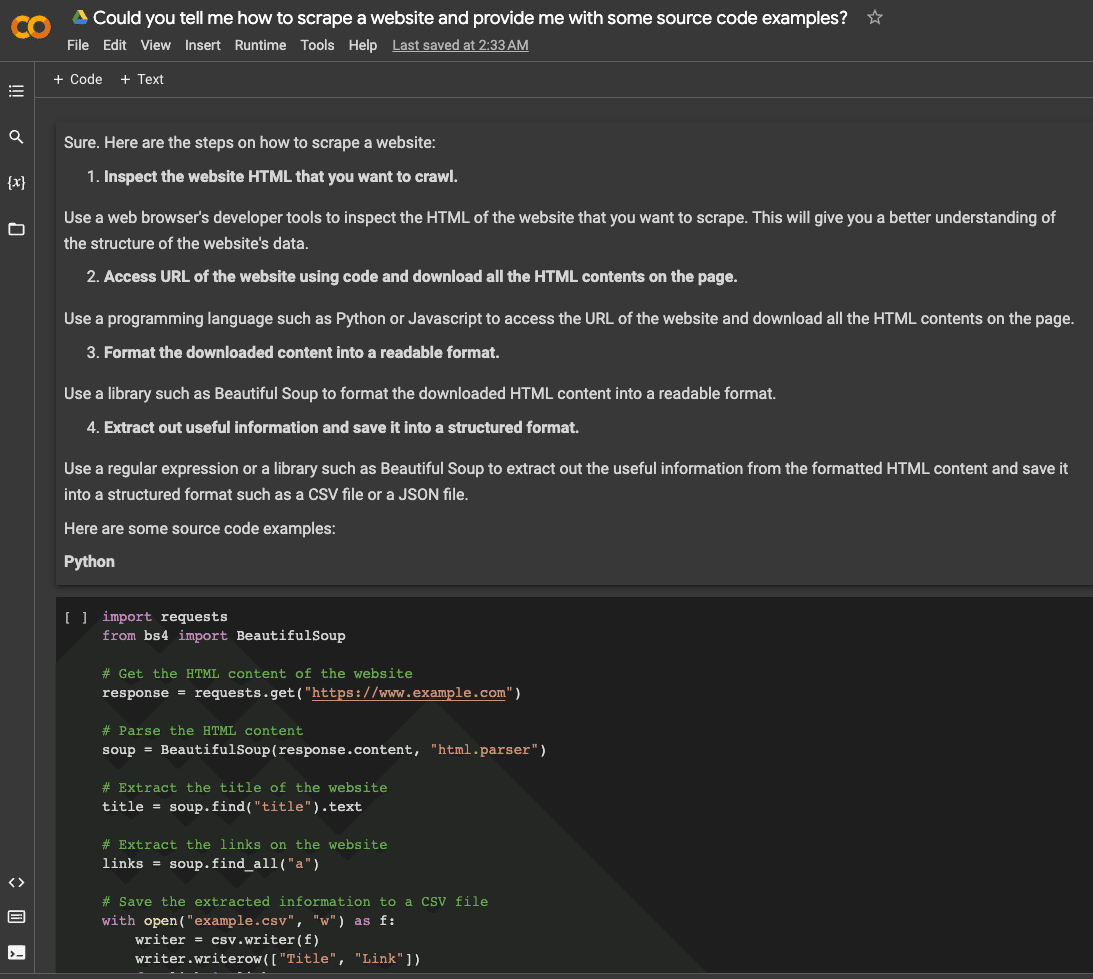Expand the Insert menu
Viewport: 1093px width, 979px height.
203,45
